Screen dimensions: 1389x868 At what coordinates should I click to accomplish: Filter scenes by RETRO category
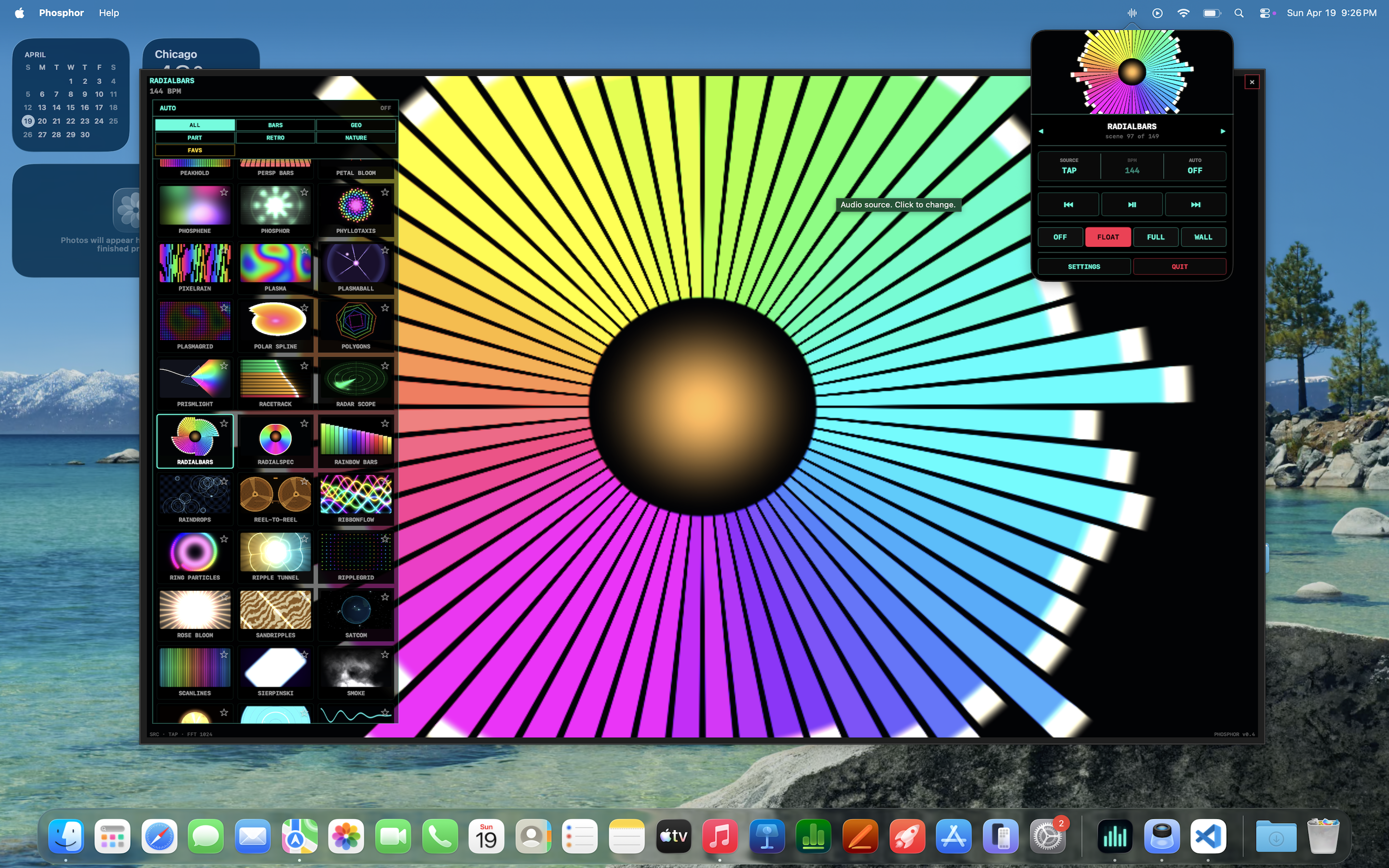coord(275,138)
